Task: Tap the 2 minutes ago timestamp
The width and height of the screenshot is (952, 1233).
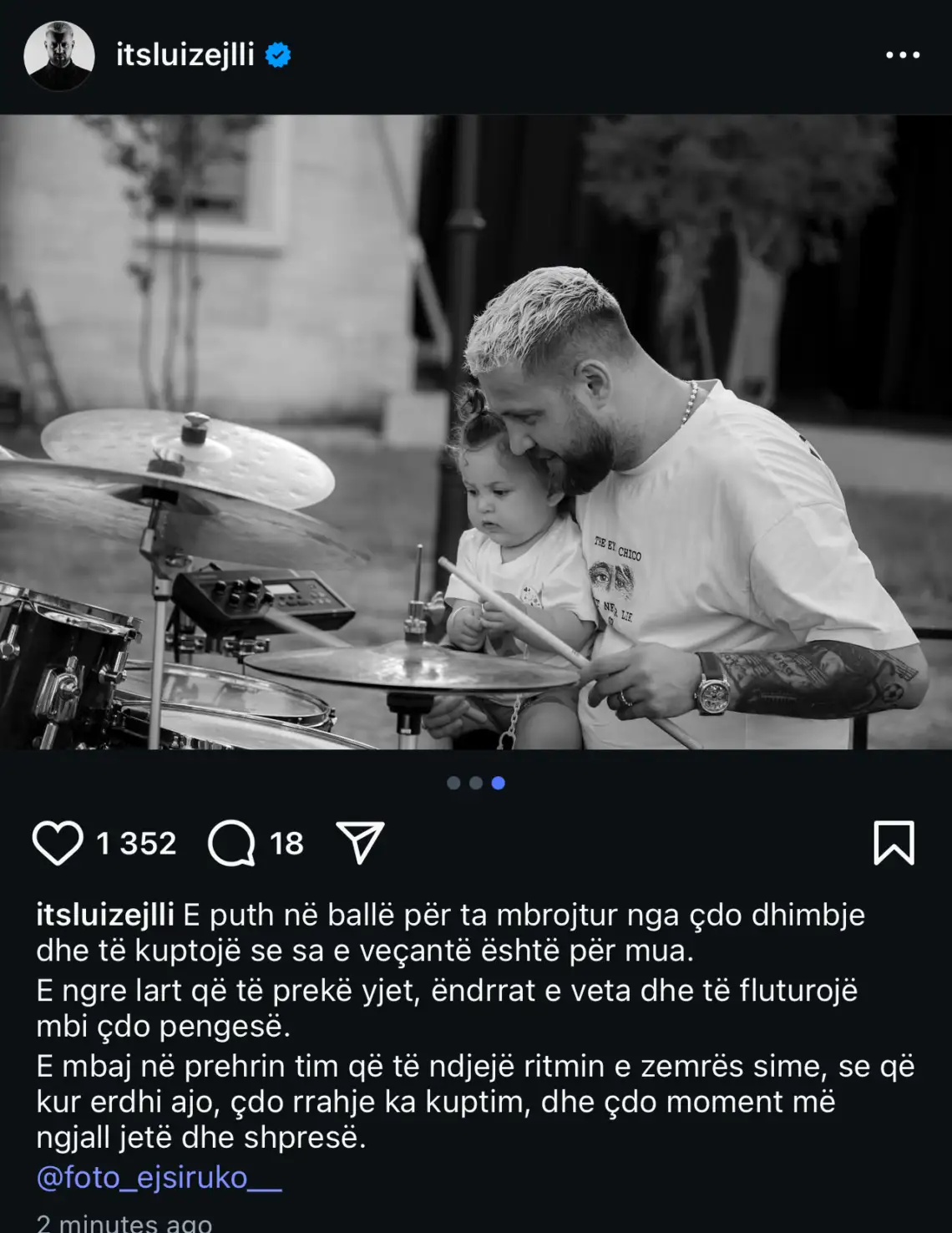Action: click(x=124, y=1221)
